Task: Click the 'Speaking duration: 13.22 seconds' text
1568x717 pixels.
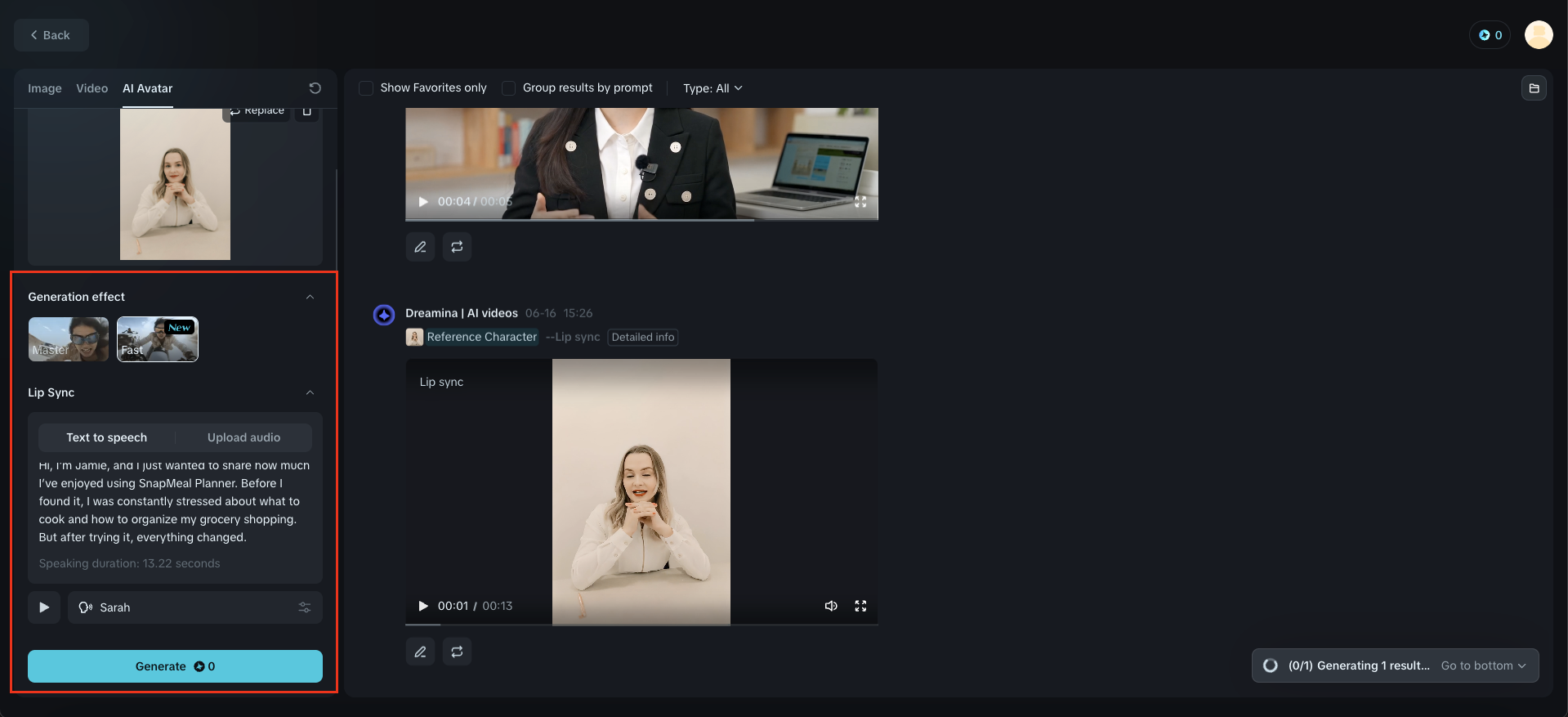Action: tap(129, 563)
